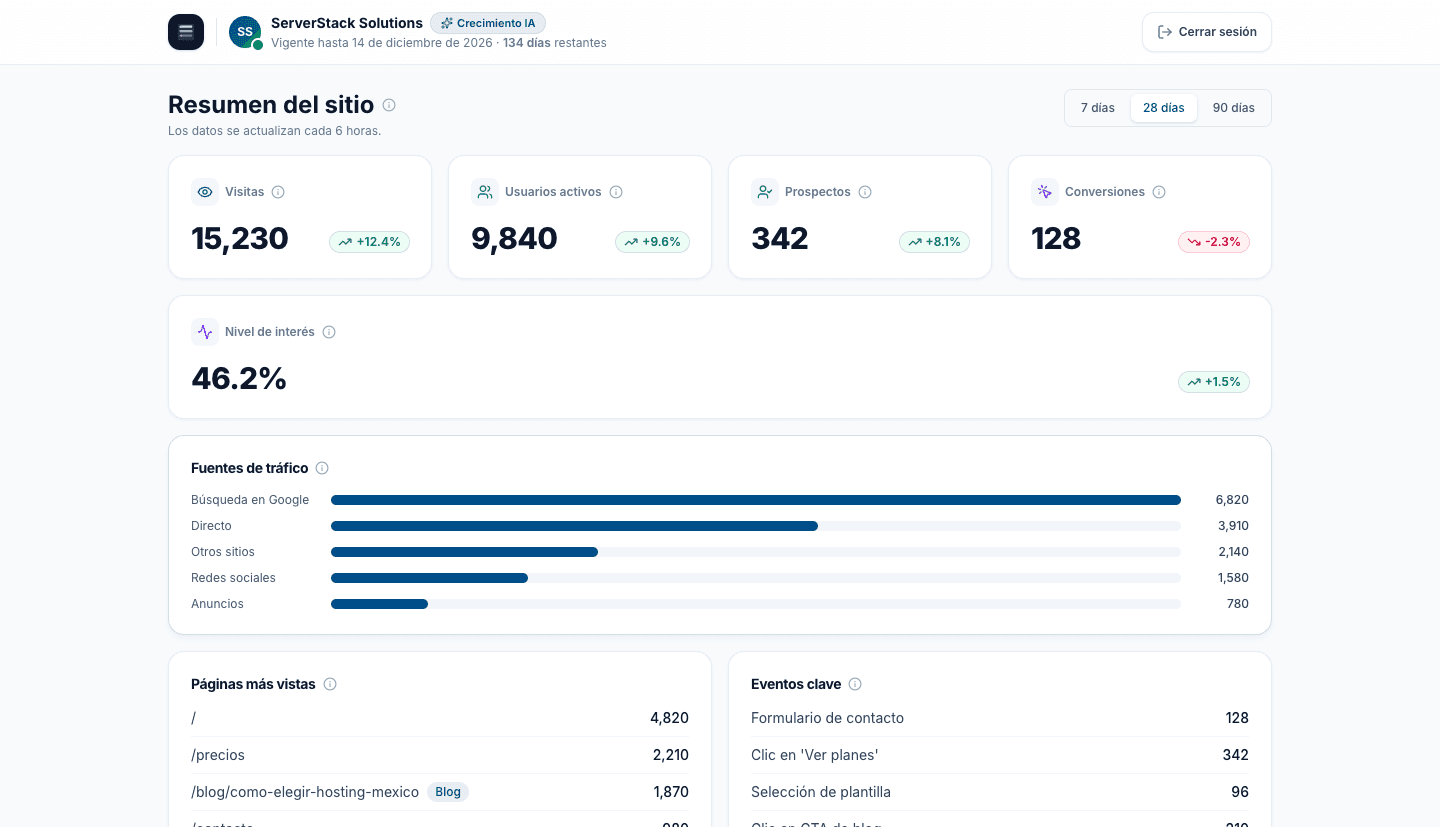Click the Crecimiento IA plan badge
This screenshot has height=827, width=1440.
point(488,23)
